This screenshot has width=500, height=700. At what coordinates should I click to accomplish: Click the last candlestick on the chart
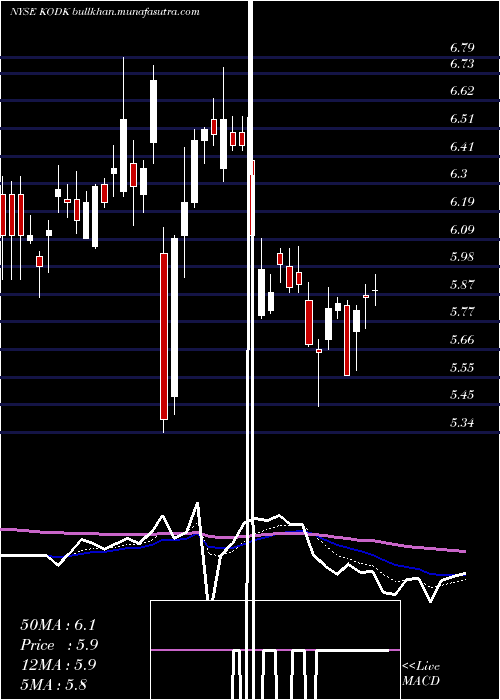coord(375,290)
